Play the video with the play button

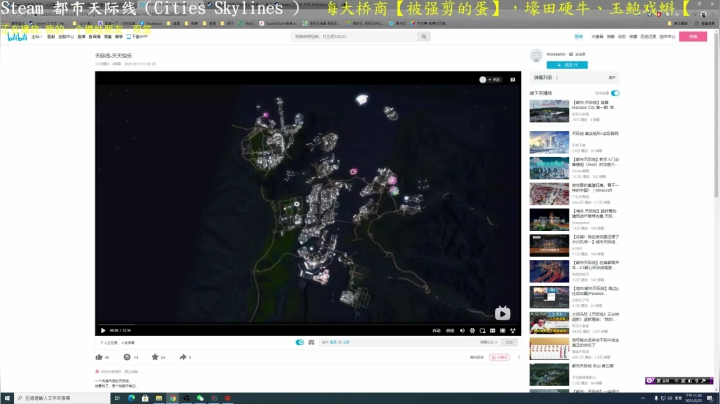point(103,330)
